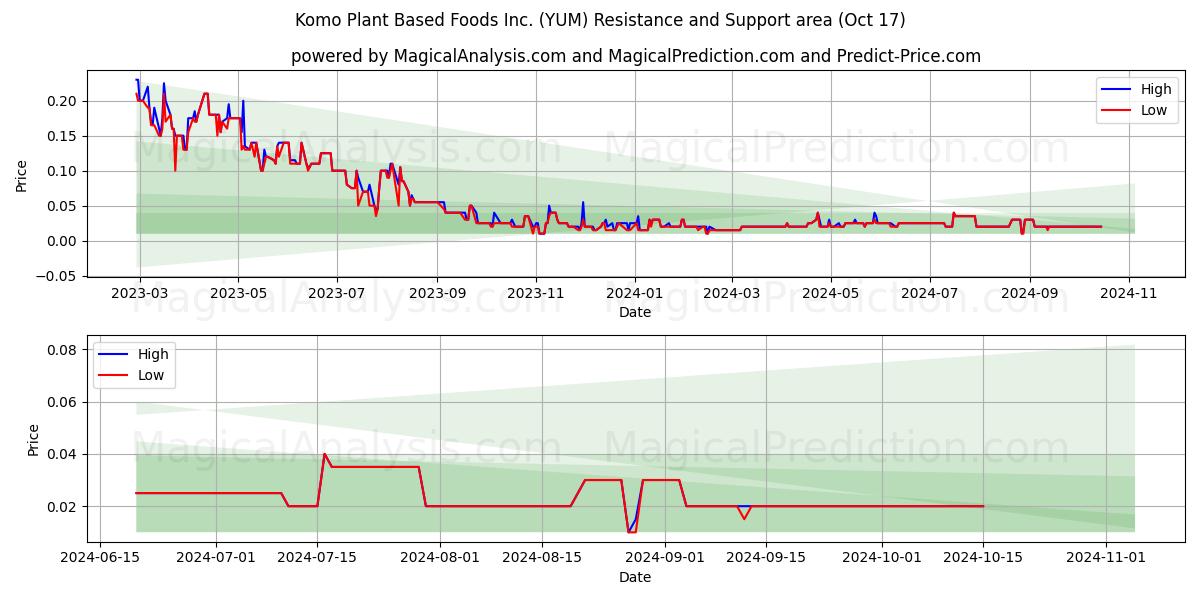Screen dimensions: 1200x600
Task: Click the 2023-11 date tick label
Action: tap(536, 294)
